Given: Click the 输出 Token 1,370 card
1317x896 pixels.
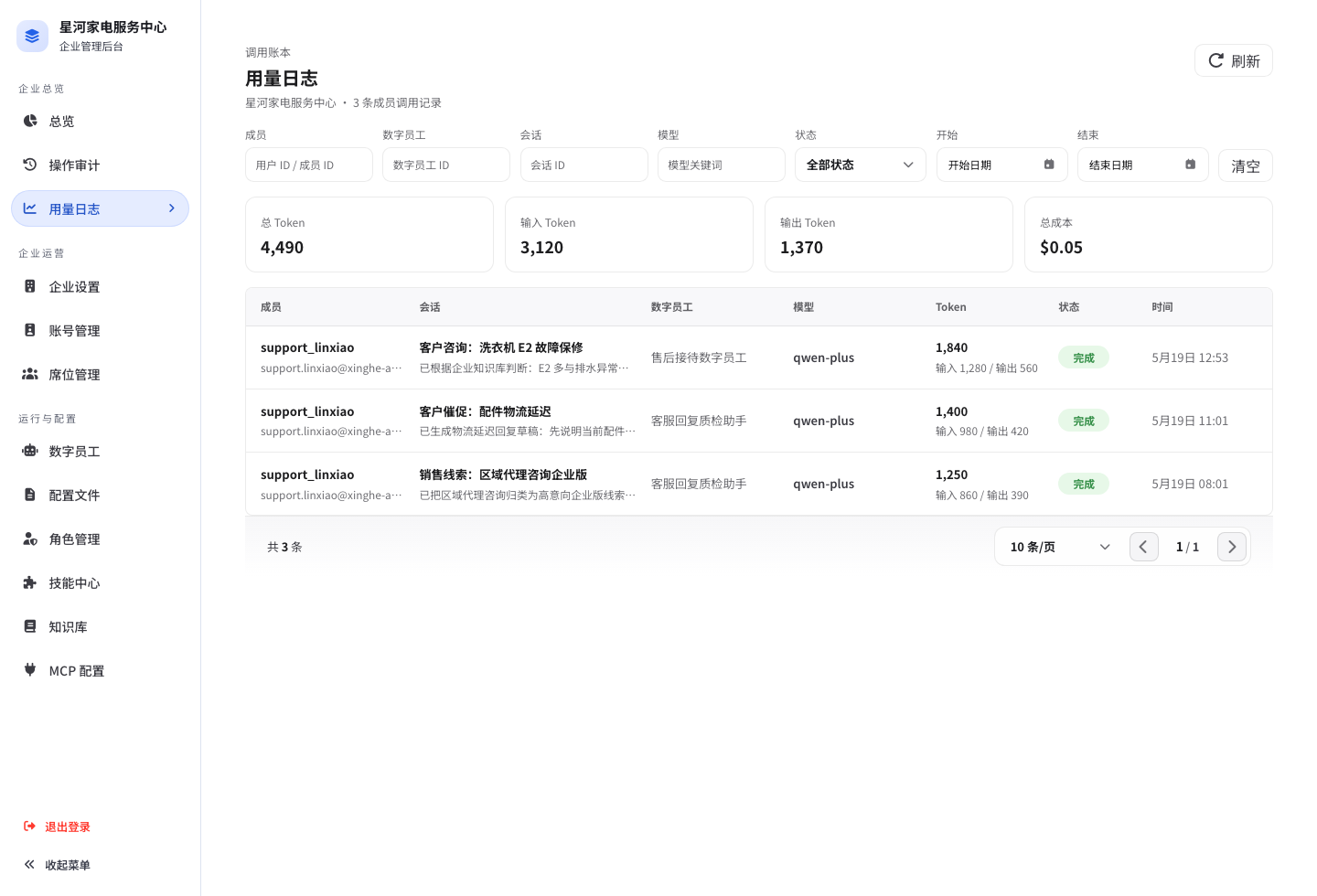Looking at the screenshot, I should (x=889, y=235).
